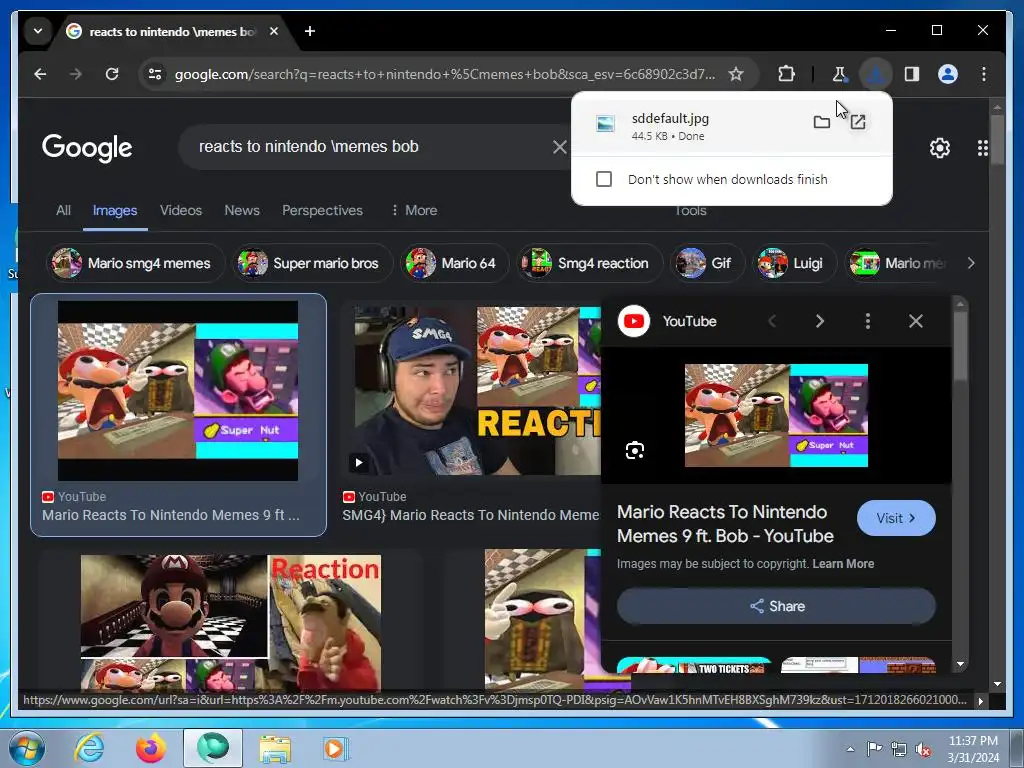Open the YouTube source name in preview panel
The height and width of the screenshot is (768, 1024).
(689, 321)
